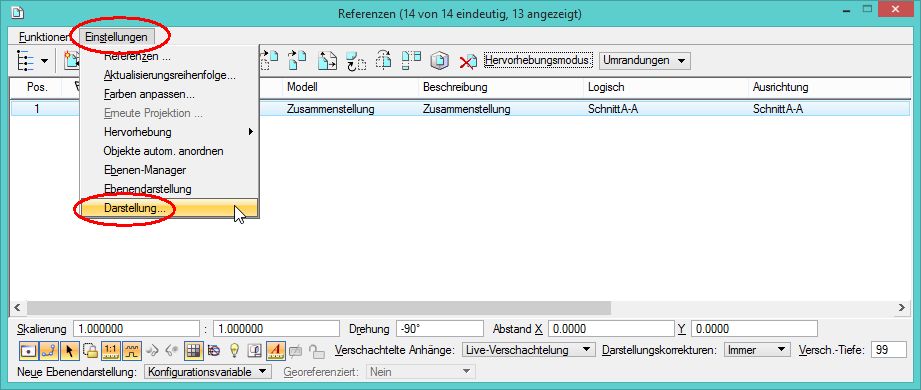Toggle the True Scale 1:1 icon
The height and width of the screenshot is (390, 921).
(110, 351)
